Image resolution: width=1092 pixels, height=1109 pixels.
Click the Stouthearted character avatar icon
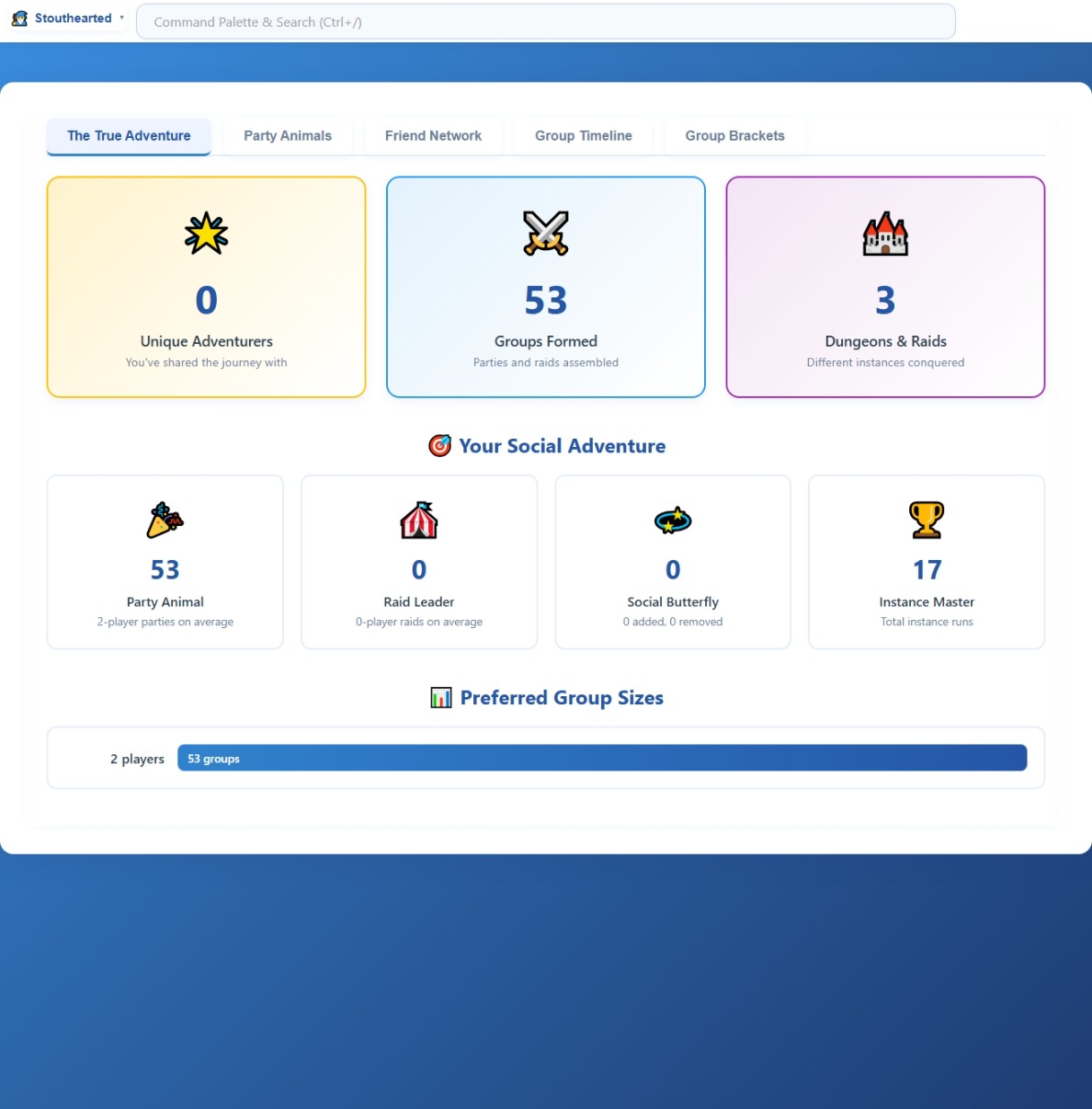pyautogui.click(x=19, y=18)
